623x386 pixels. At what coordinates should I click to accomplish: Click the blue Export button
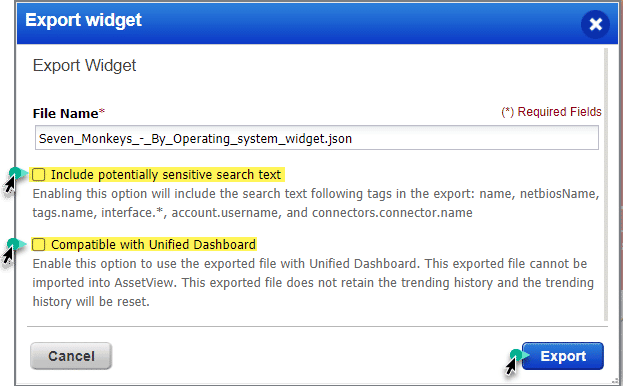tap(563, 356)
